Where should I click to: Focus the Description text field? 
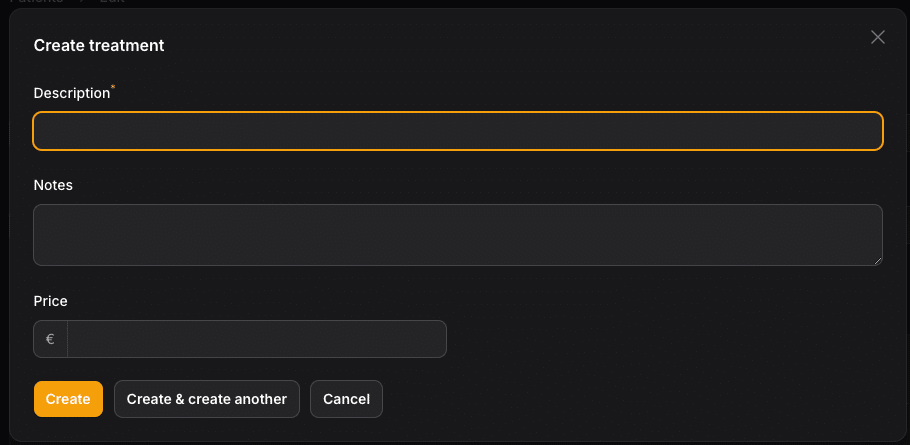[458, 131]
